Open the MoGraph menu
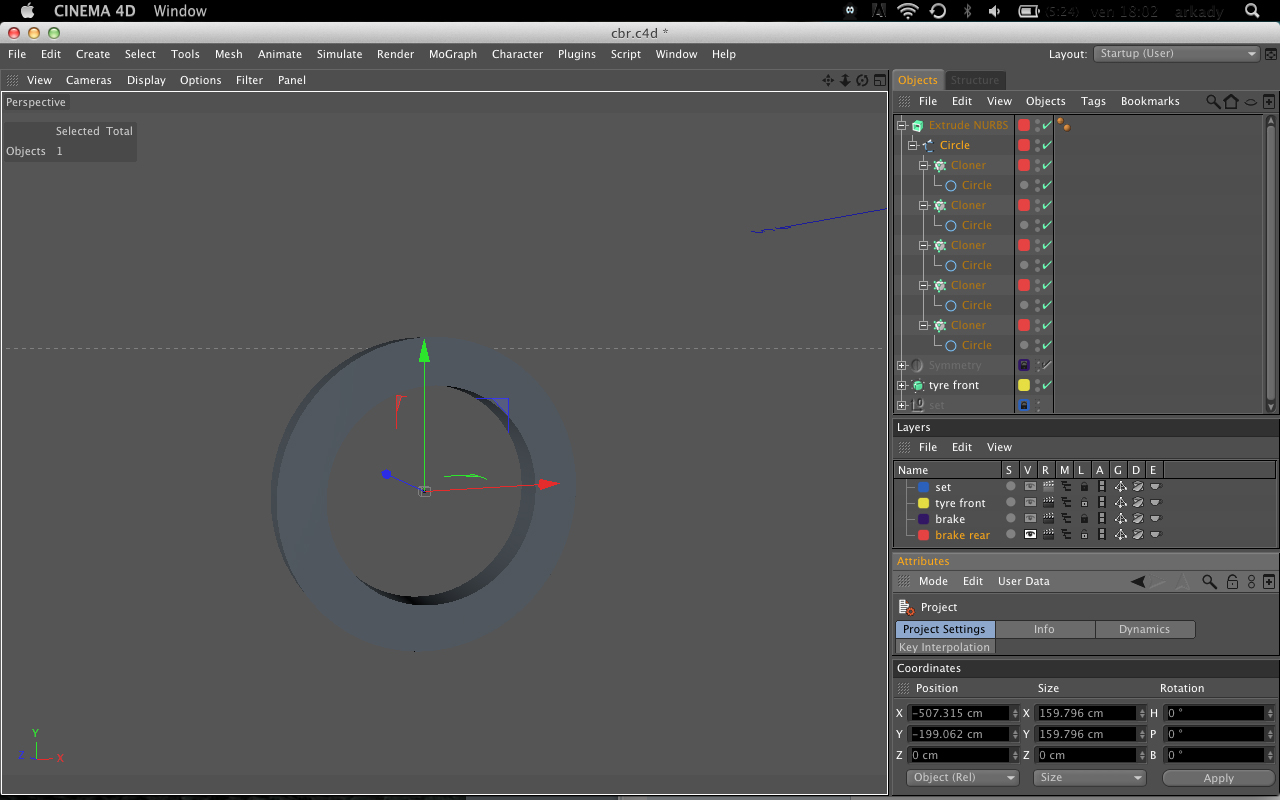The image size is (1280, 800). [x=453, y=54]
